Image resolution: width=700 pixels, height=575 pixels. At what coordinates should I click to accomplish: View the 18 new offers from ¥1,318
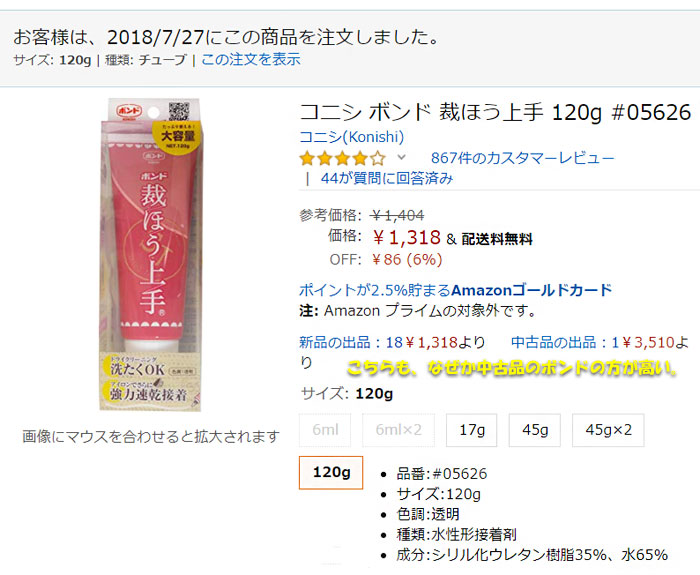[392, 342]
